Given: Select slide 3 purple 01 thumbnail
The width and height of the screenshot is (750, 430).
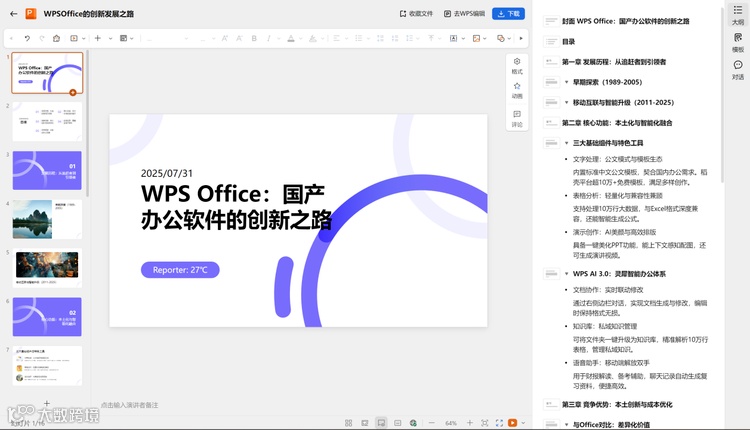Looking at the screenshot, I should (x=47, y=170).
